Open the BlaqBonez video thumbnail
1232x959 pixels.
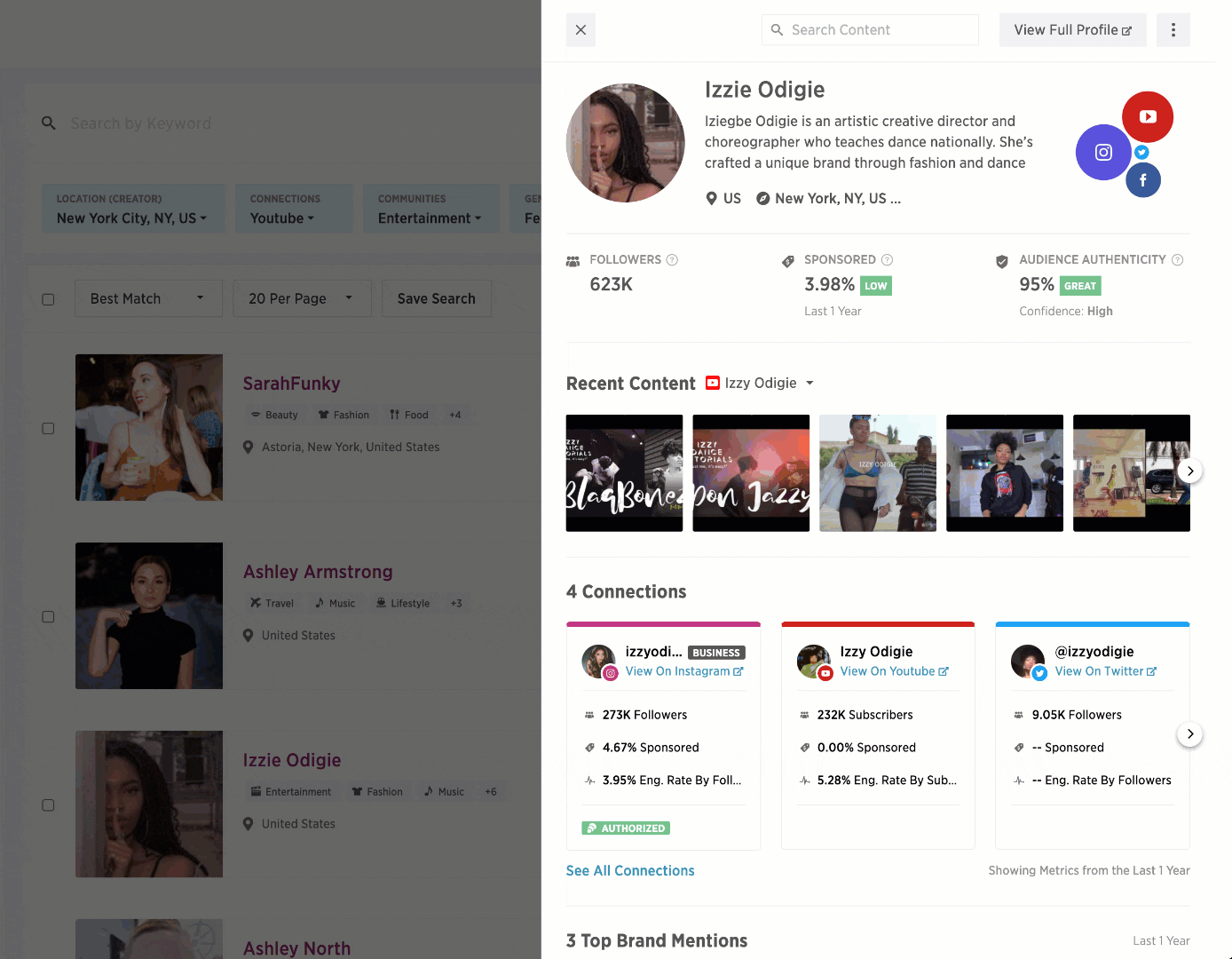coord(625,473)
